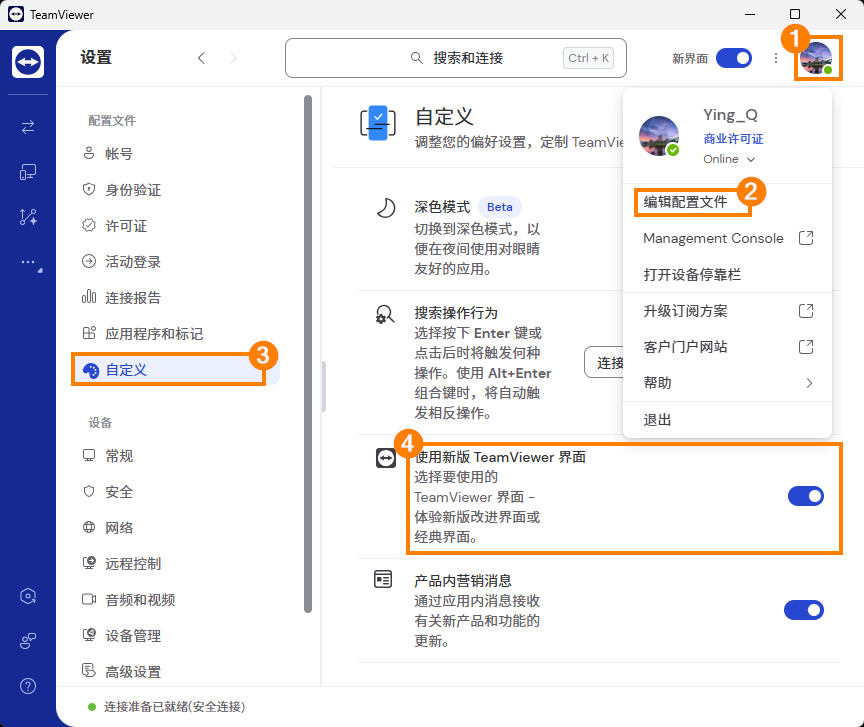Image resolution: width=864 pixels, height=727 pixels.
Task: Go forward with the right arrow
Action: (x=234, y=58)
